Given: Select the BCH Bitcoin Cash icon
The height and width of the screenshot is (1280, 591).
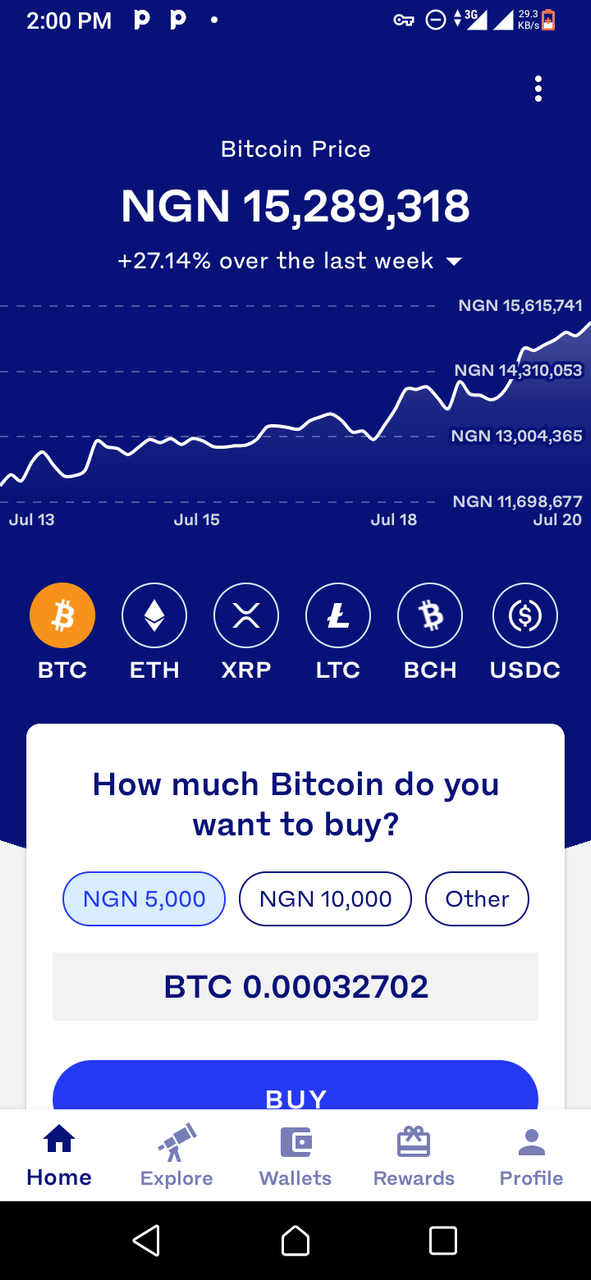Looking at the screenshot, I should pyautogui.click(x=430, y=616).
